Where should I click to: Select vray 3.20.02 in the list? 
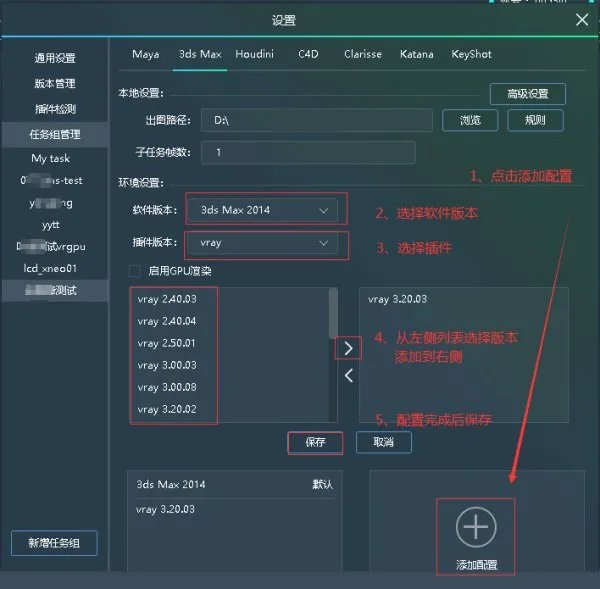[167, 409]
